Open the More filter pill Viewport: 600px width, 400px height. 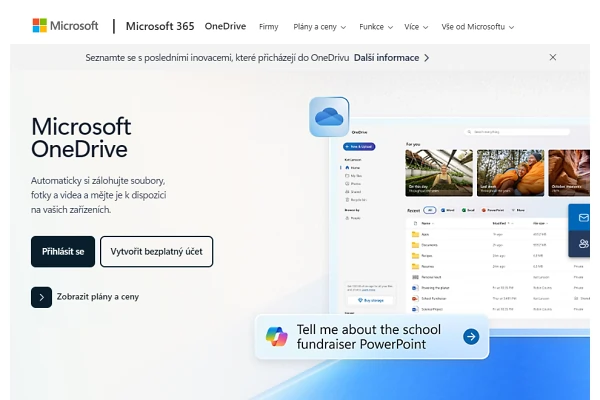pos(518,210)
